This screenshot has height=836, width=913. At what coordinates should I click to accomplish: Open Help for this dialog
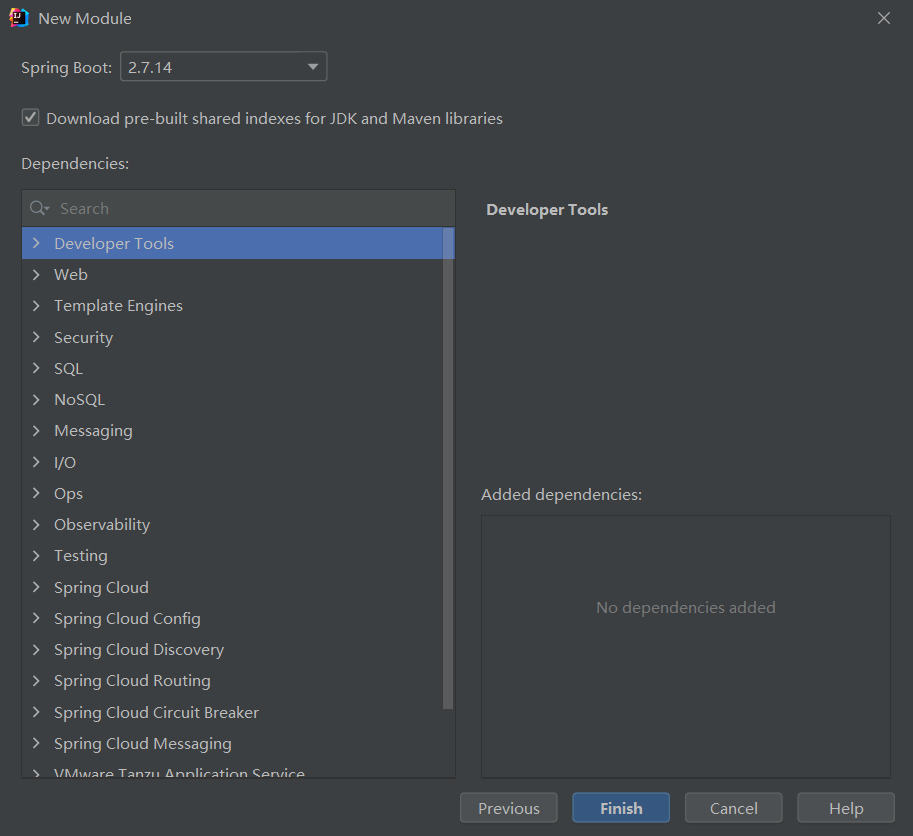845,808
